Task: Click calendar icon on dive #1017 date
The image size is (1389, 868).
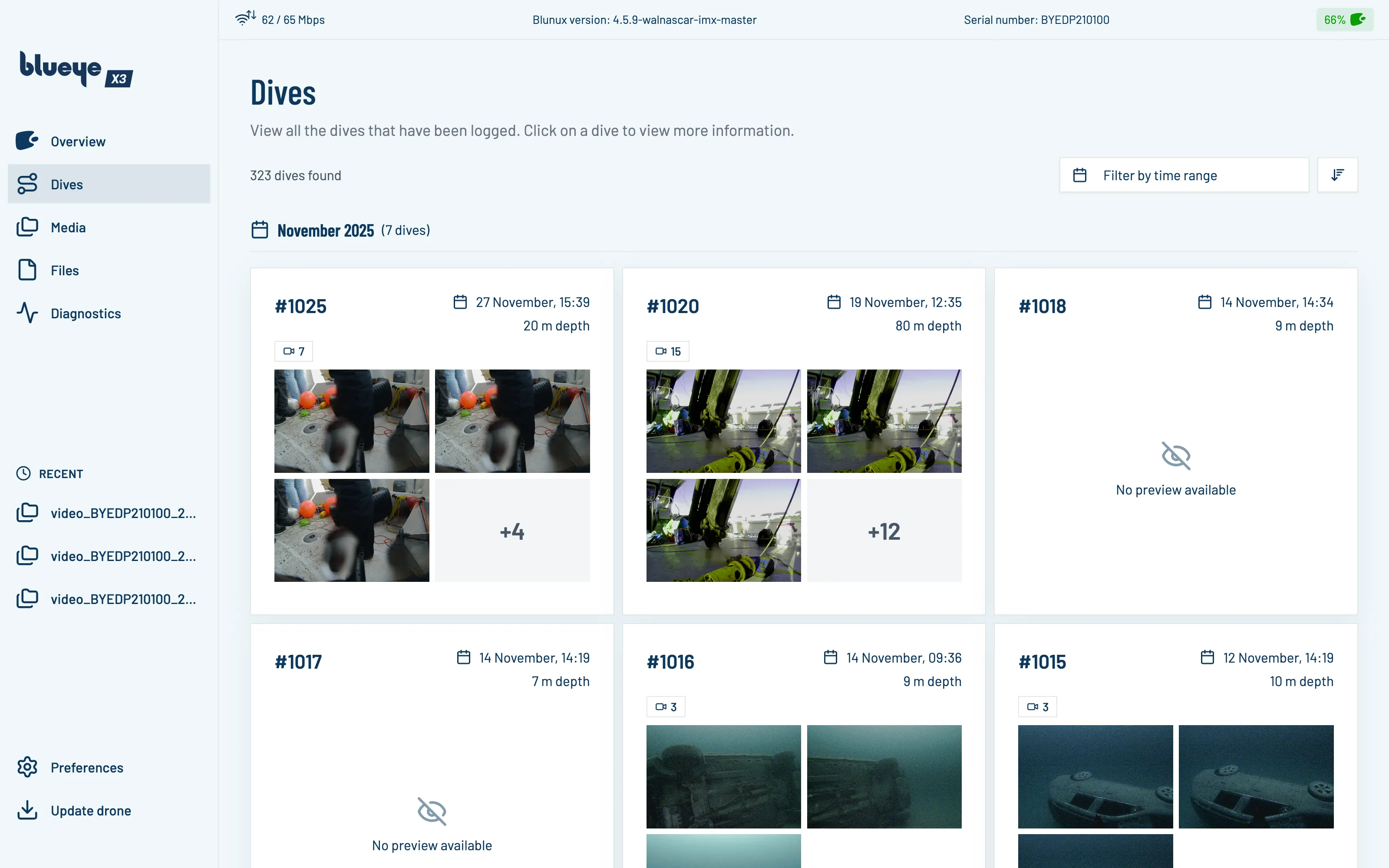Action: (464, 657)
